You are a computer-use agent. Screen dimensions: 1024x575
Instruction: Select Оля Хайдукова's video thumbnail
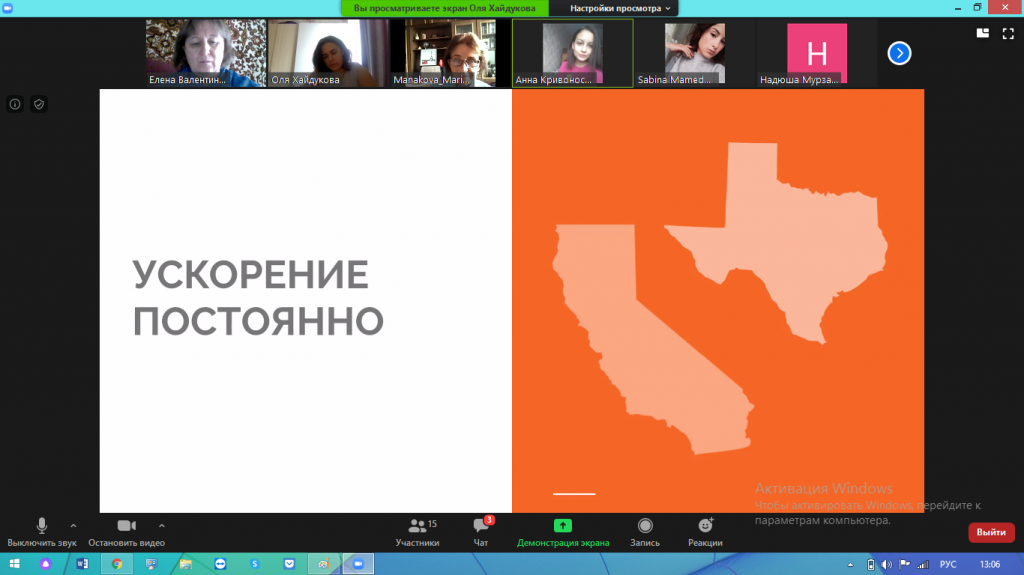pos(328,53)
